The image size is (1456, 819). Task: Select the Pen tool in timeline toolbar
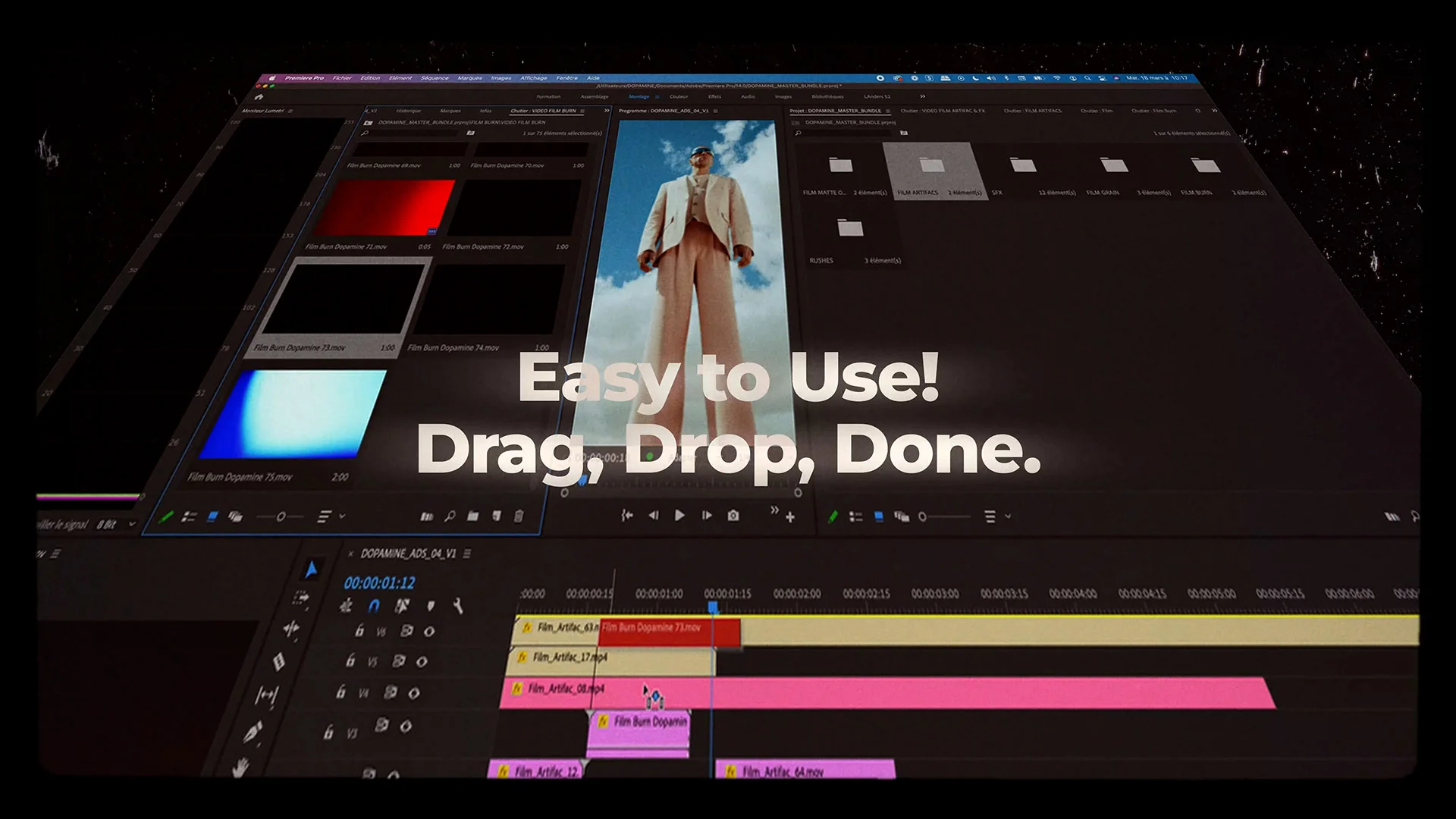point(253,732)
